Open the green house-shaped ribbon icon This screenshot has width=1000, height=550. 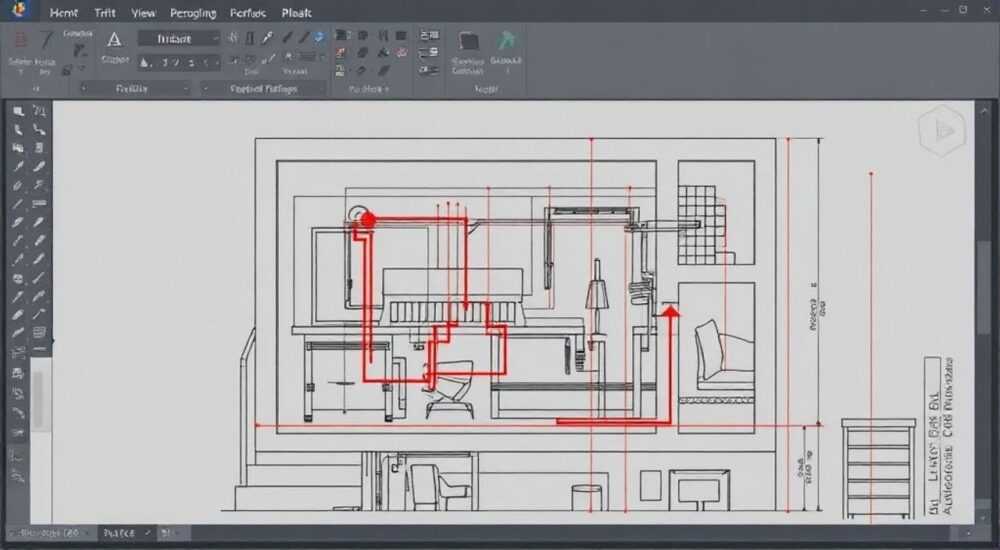(507, 40)
